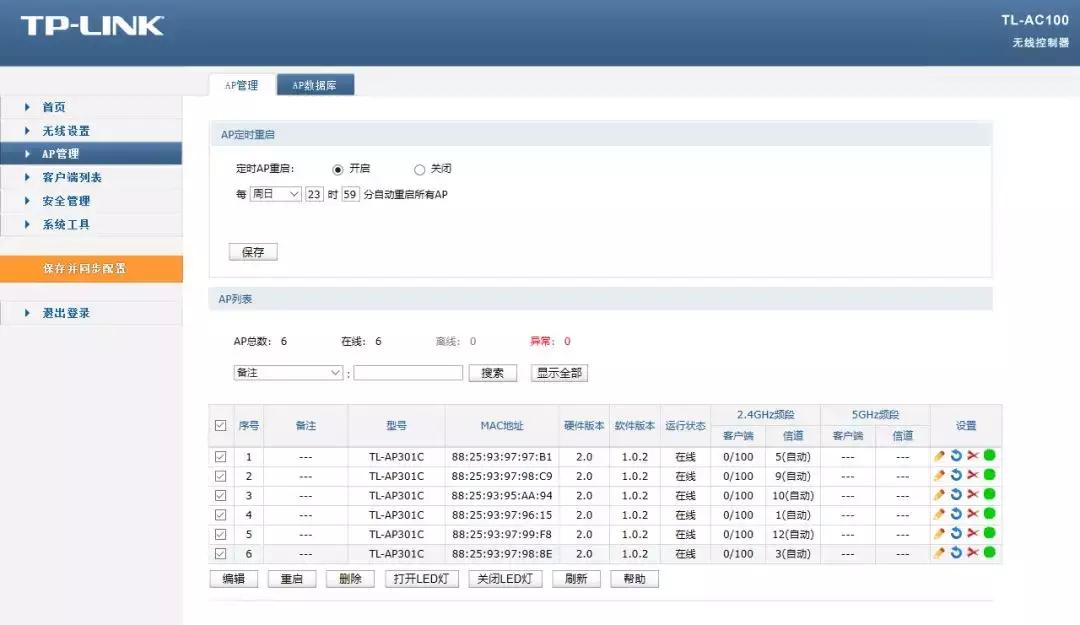
Task: Open the 备注 search filter dropdown
Action: 287,372
